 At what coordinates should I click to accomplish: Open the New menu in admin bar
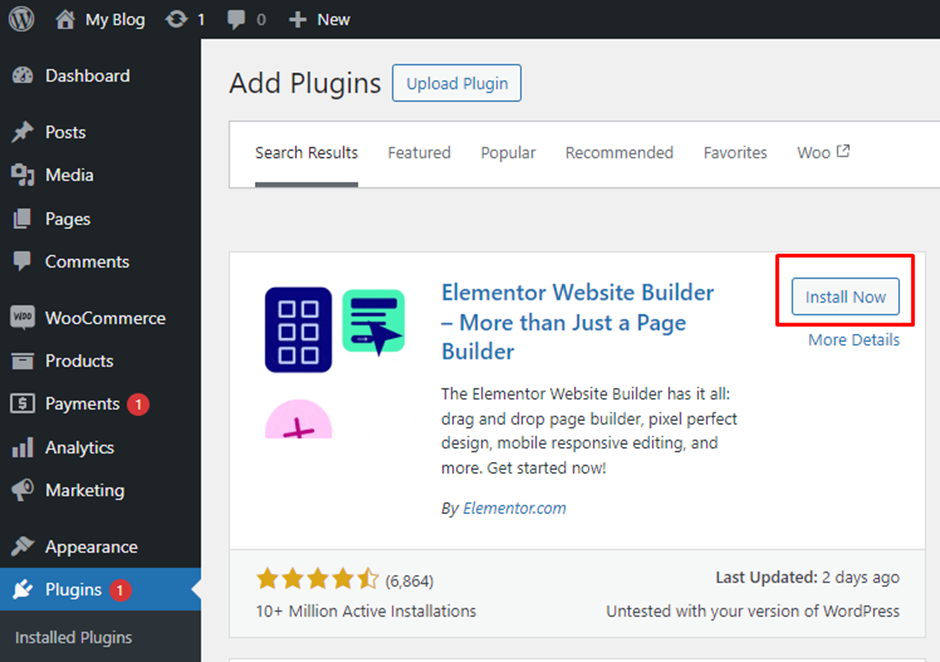click(319, 18)
